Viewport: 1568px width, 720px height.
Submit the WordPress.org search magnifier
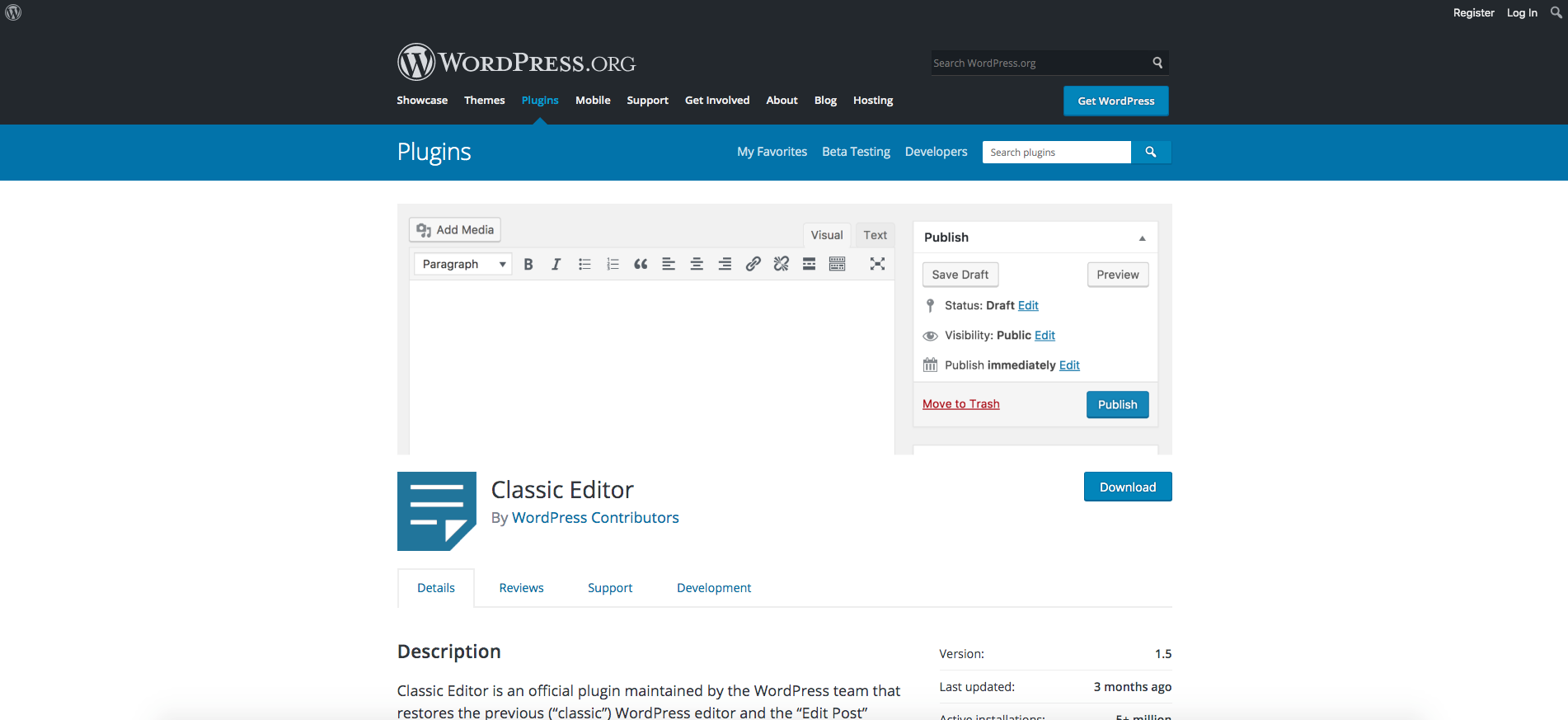[1157, 63]
